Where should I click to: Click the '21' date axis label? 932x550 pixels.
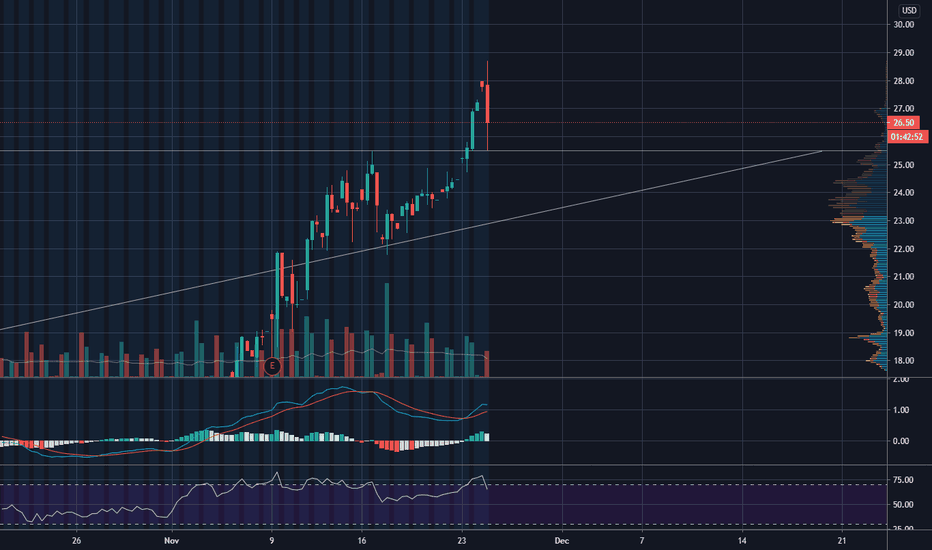coord(842,540)
